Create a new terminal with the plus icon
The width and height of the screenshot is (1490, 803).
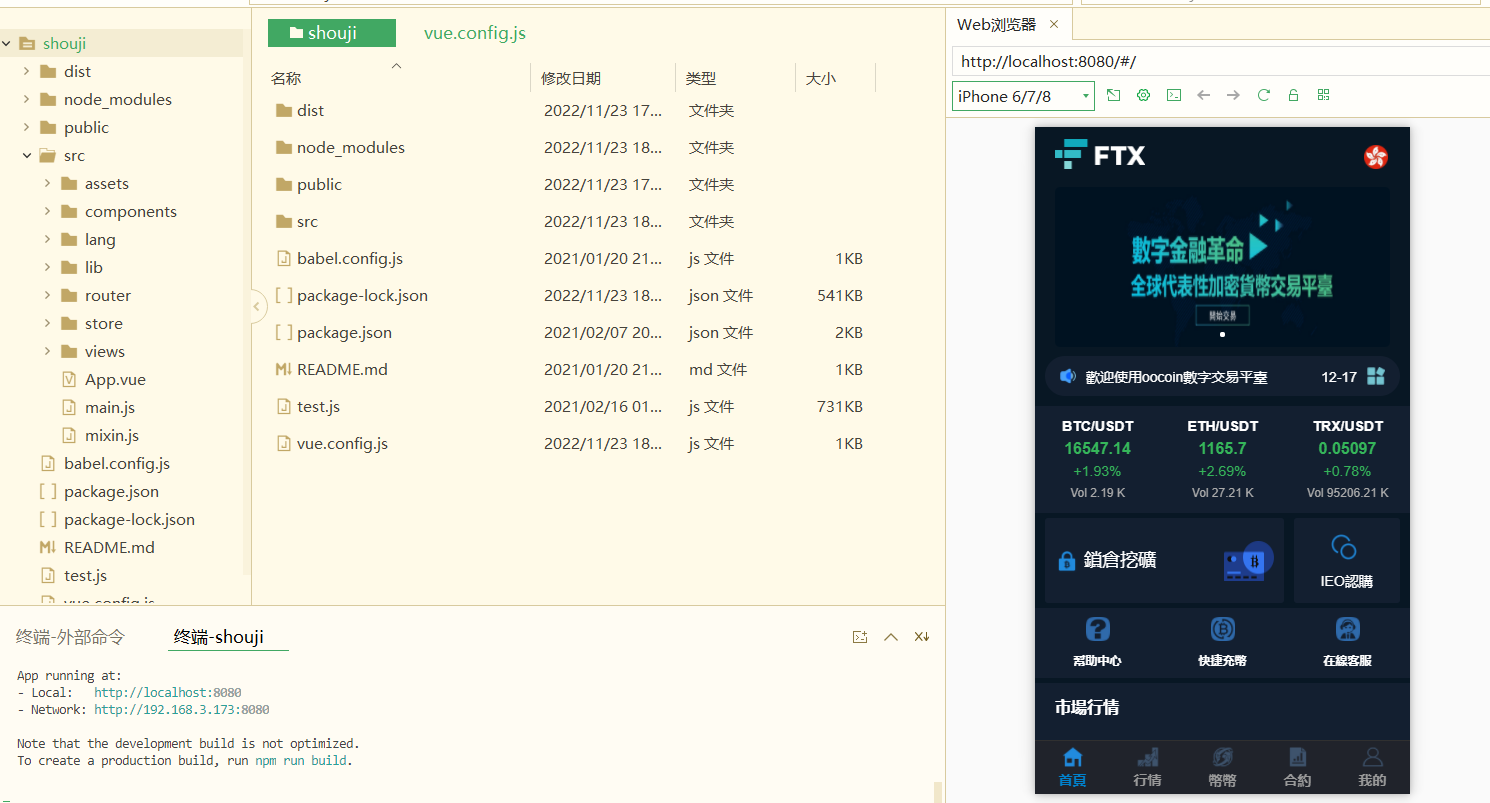[x=860, y=636]
